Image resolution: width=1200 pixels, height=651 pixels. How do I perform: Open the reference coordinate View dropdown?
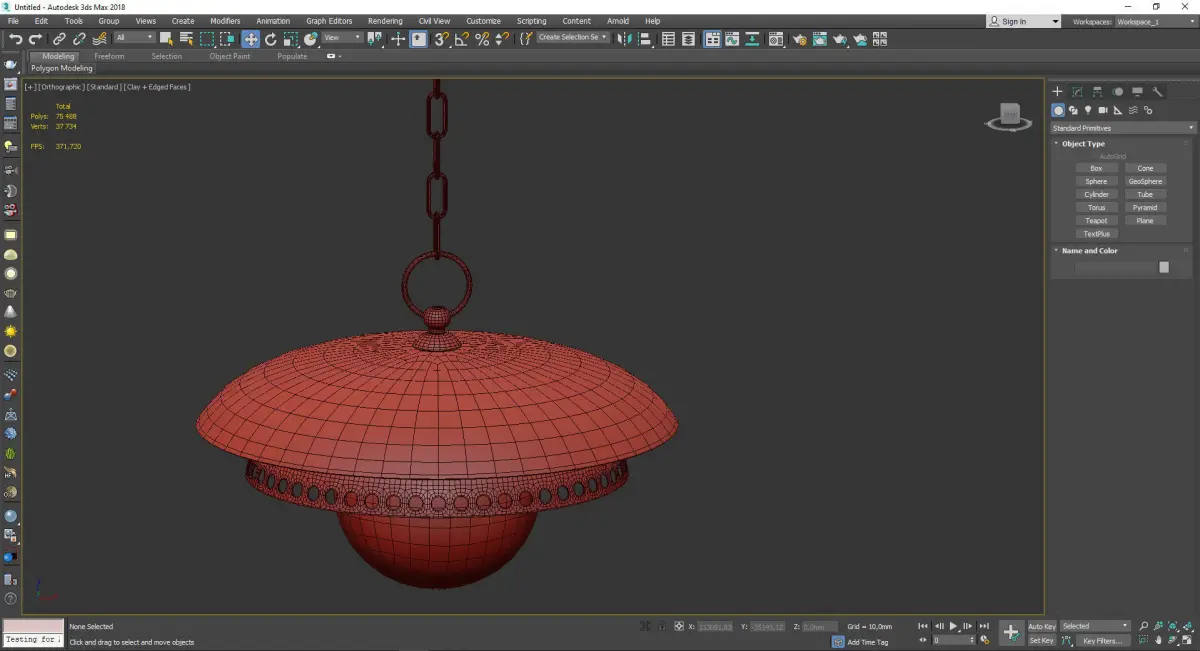coord(342,38)
